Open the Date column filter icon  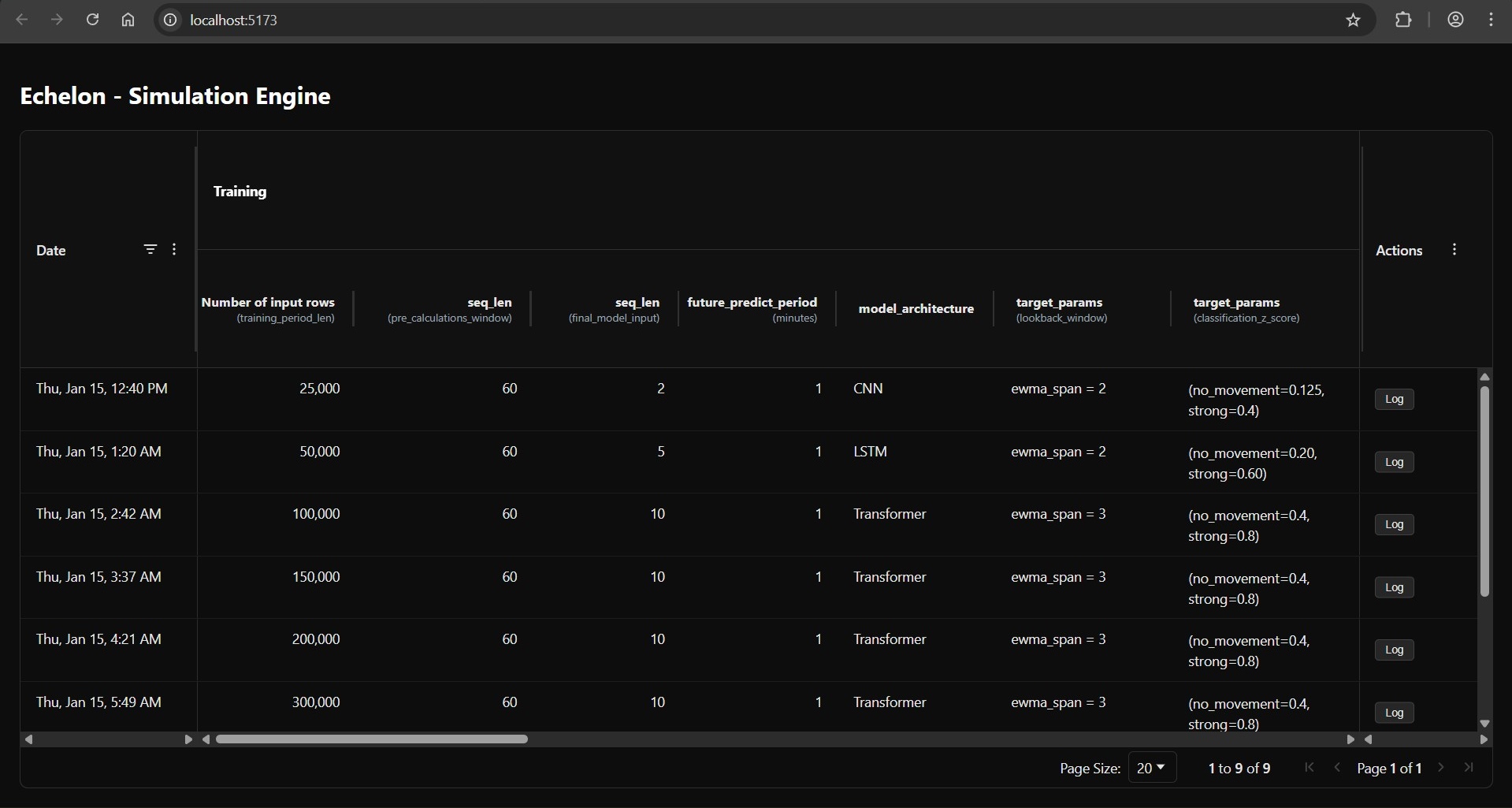[150, 249]
